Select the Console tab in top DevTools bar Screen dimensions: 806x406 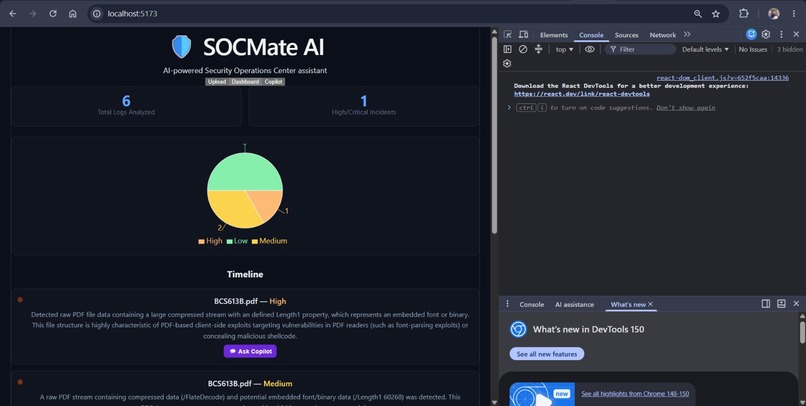pos(591,35)
